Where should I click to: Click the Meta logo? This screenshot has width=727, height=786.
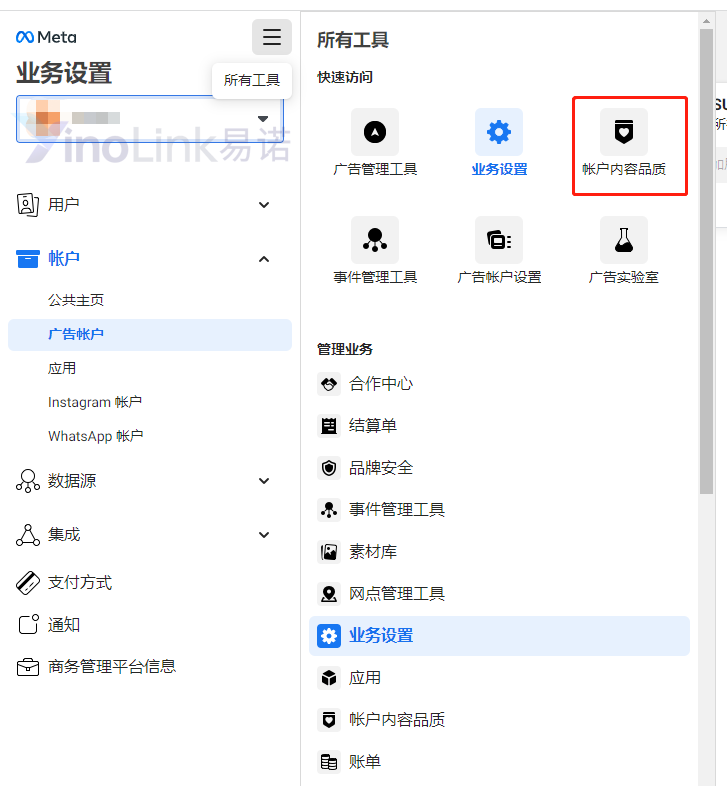46,37
